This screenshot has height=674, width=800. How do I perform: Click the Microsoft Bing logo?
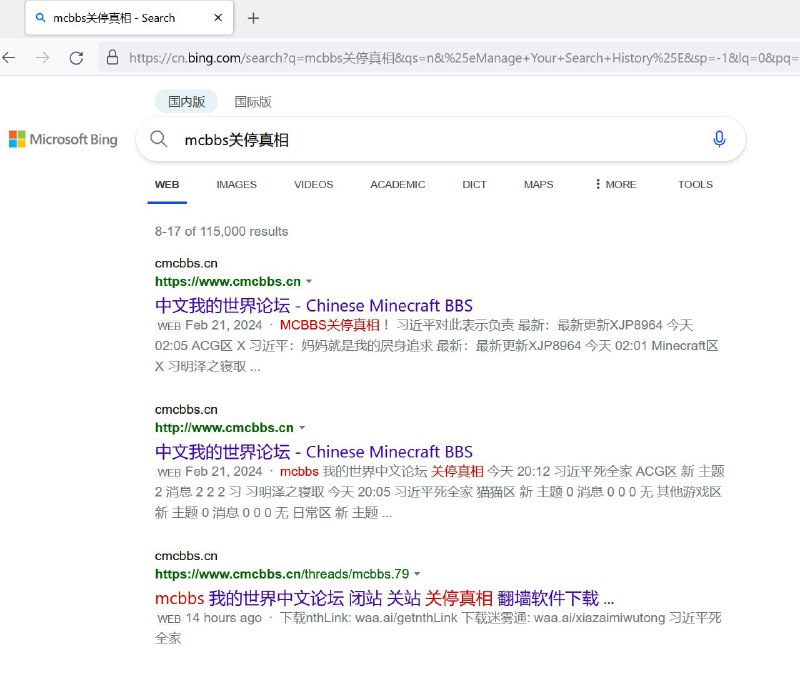[x=63, y=140]
